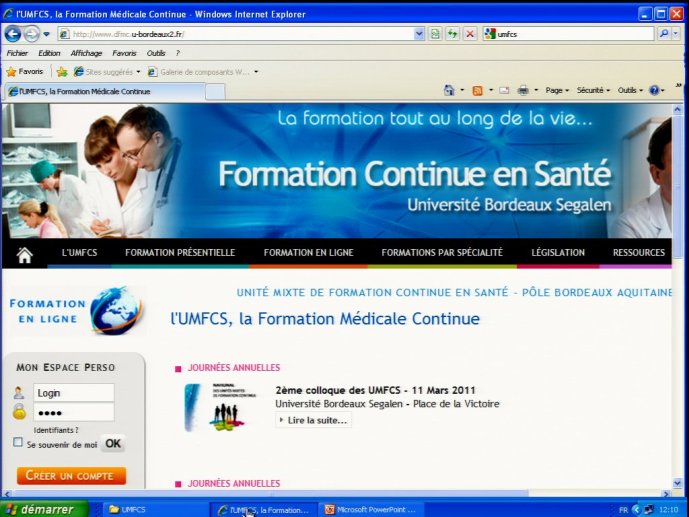Click the orange Créer un compte button
The width and height of the screenshot is (689, 517).
coord(71,476)
